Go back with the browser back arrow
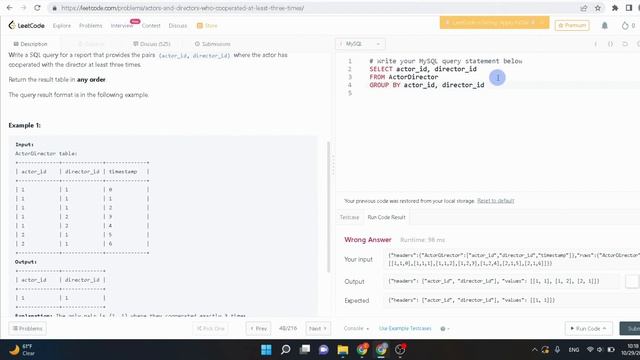This screenshot has height=360, width=640. pos(9,8)
